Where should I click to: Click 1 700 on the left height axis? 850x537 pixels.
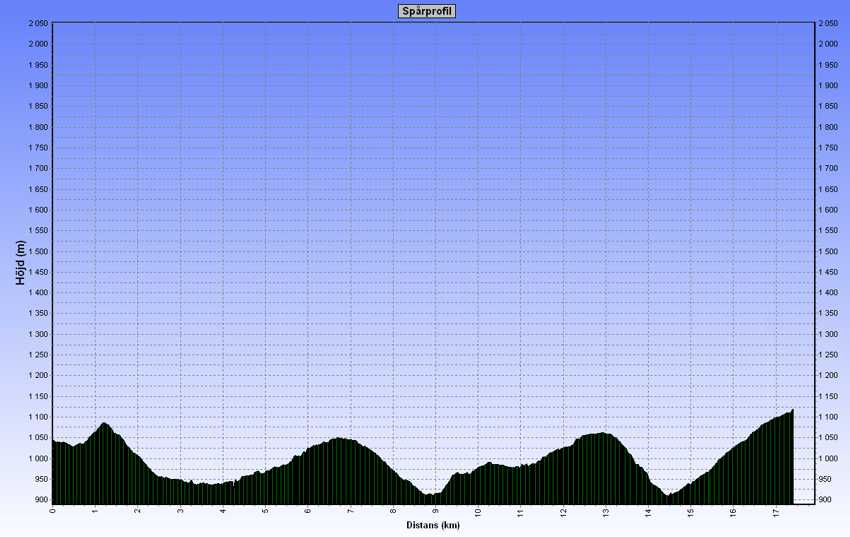pos(38,169)
